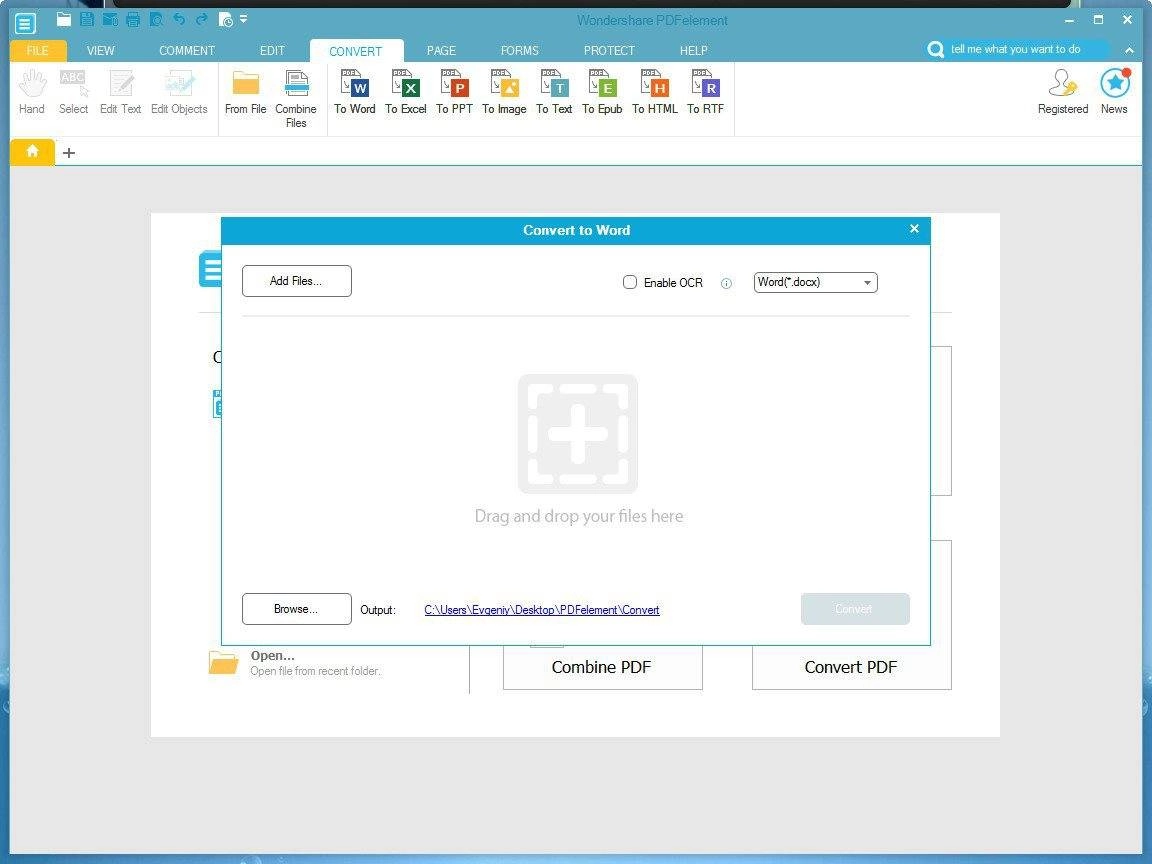Open the FILE tab
Screen dimensions: 1152x864
(37, 51)
